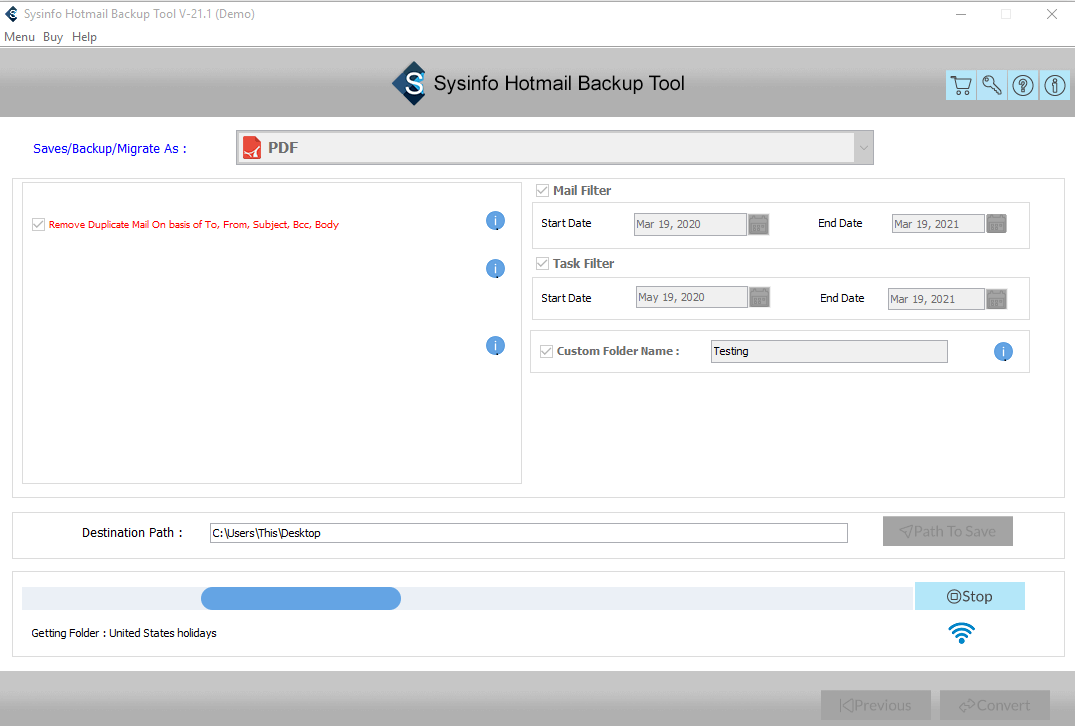Open the Menu menu
The height and width of the screenshot is (726, 1075).
pyautogui.click(x=19, y=37)
